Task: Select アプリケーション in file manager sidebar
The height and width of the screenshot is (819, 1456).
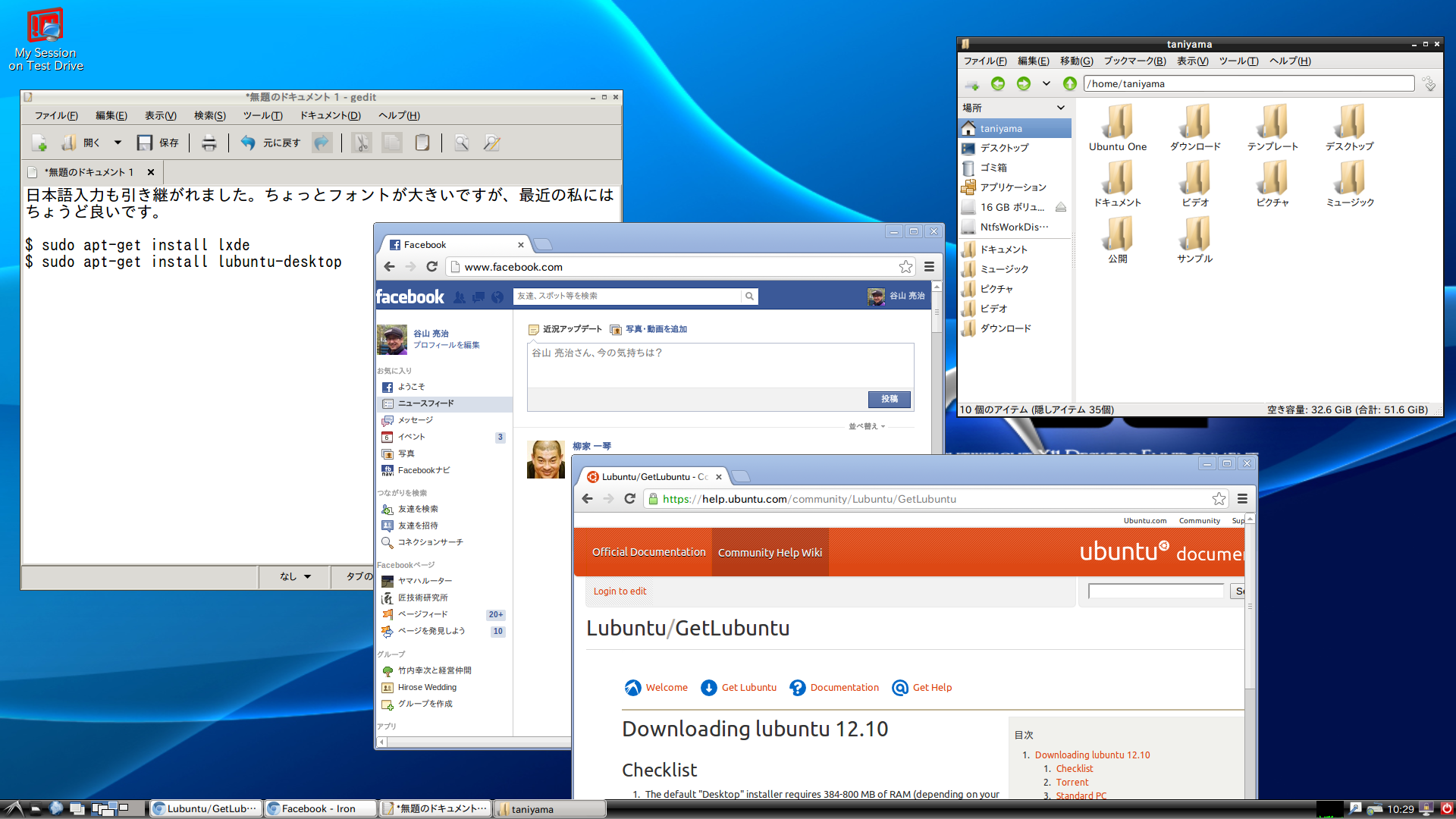Action: tap(1015, 187)
